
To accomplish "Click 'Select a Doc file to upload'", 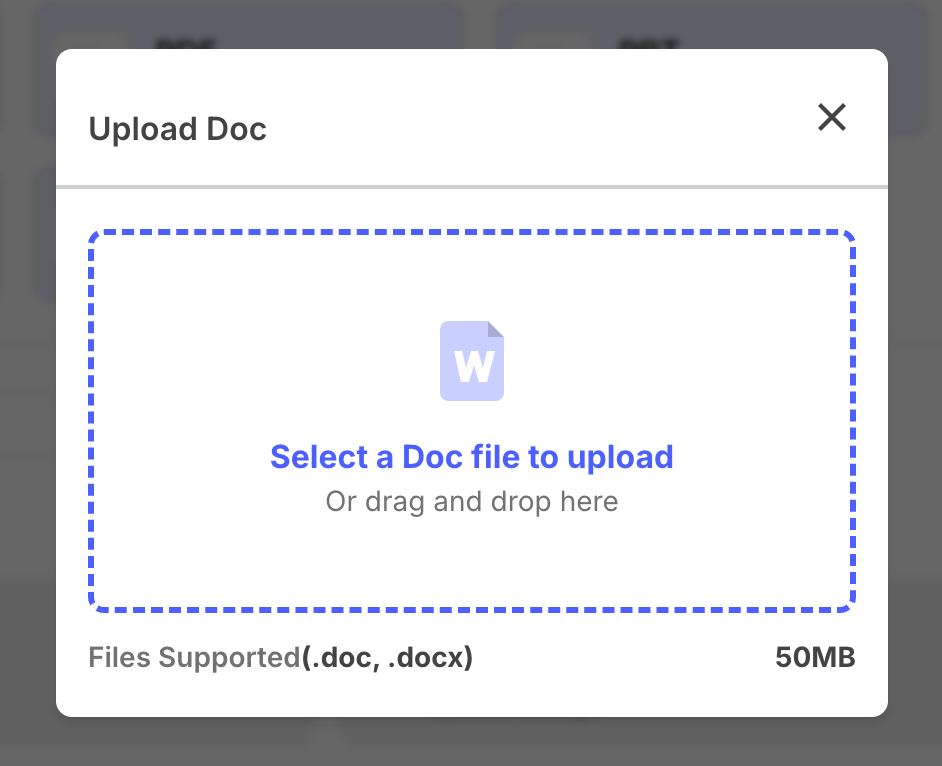I will 472,457.
